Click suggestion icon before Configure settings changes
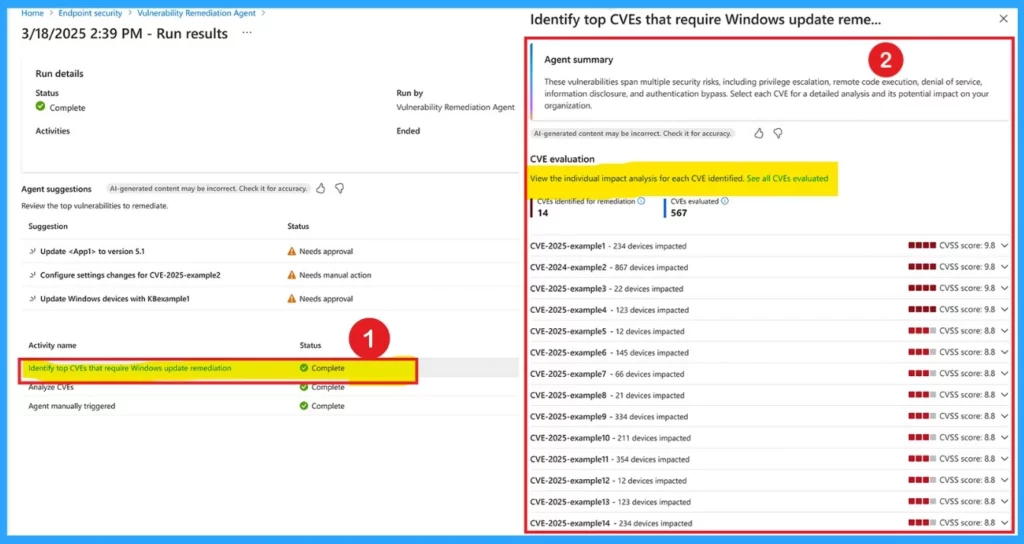The height and width of the screenshot is (544, 1024). coord(32,275)
